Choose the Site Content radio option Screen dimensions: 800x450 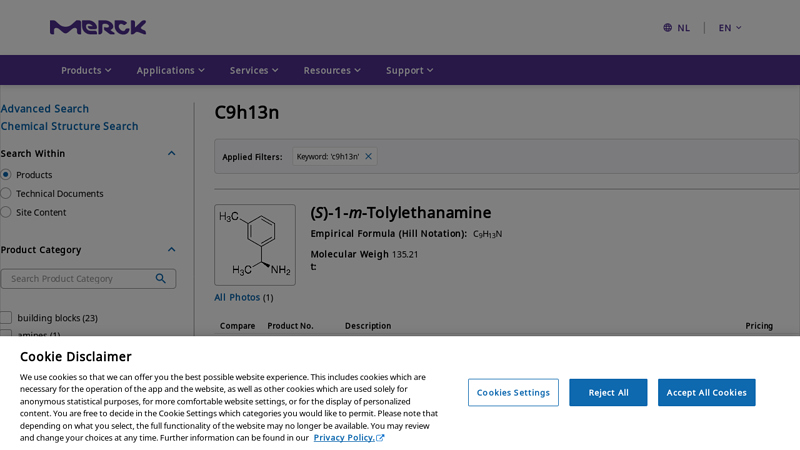[x=6, y=212]
